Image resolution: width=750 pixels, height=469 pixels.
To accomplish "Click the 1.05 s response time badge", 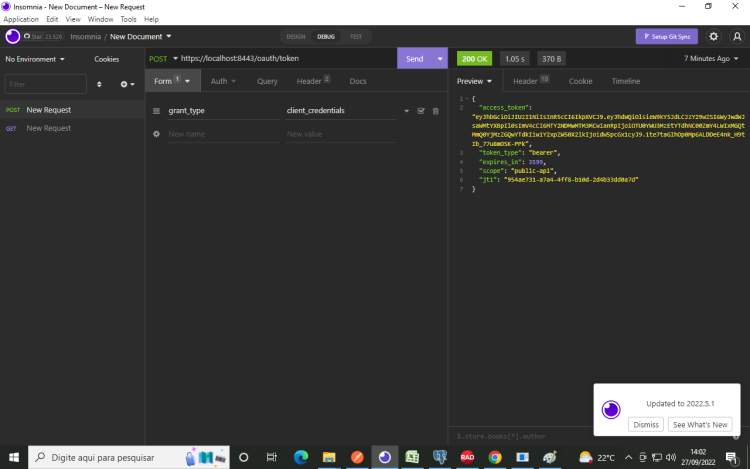I will (515, 59).
